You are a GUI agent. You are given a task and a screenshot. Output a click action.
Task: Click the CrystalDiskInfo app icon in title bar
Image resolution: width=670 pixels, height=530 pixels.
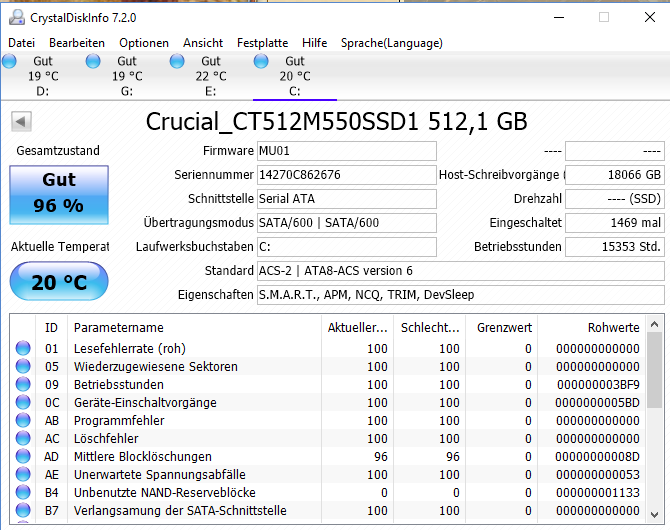(x=17, y=18)
